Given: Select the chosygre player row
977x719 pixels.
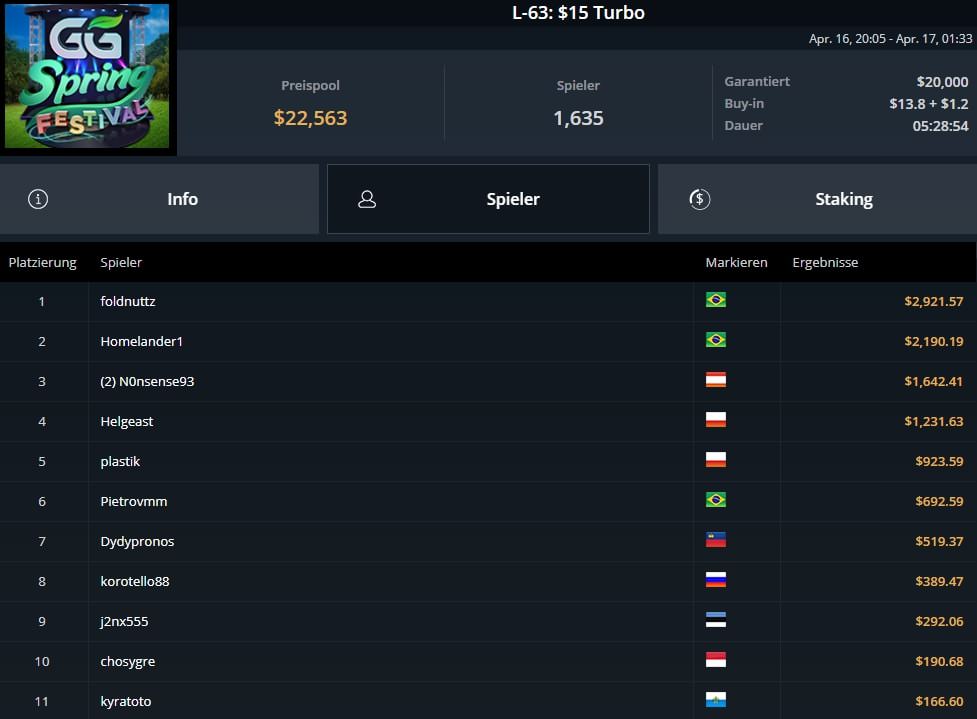Looking at the screenshot, I should (x=488, y=662).
